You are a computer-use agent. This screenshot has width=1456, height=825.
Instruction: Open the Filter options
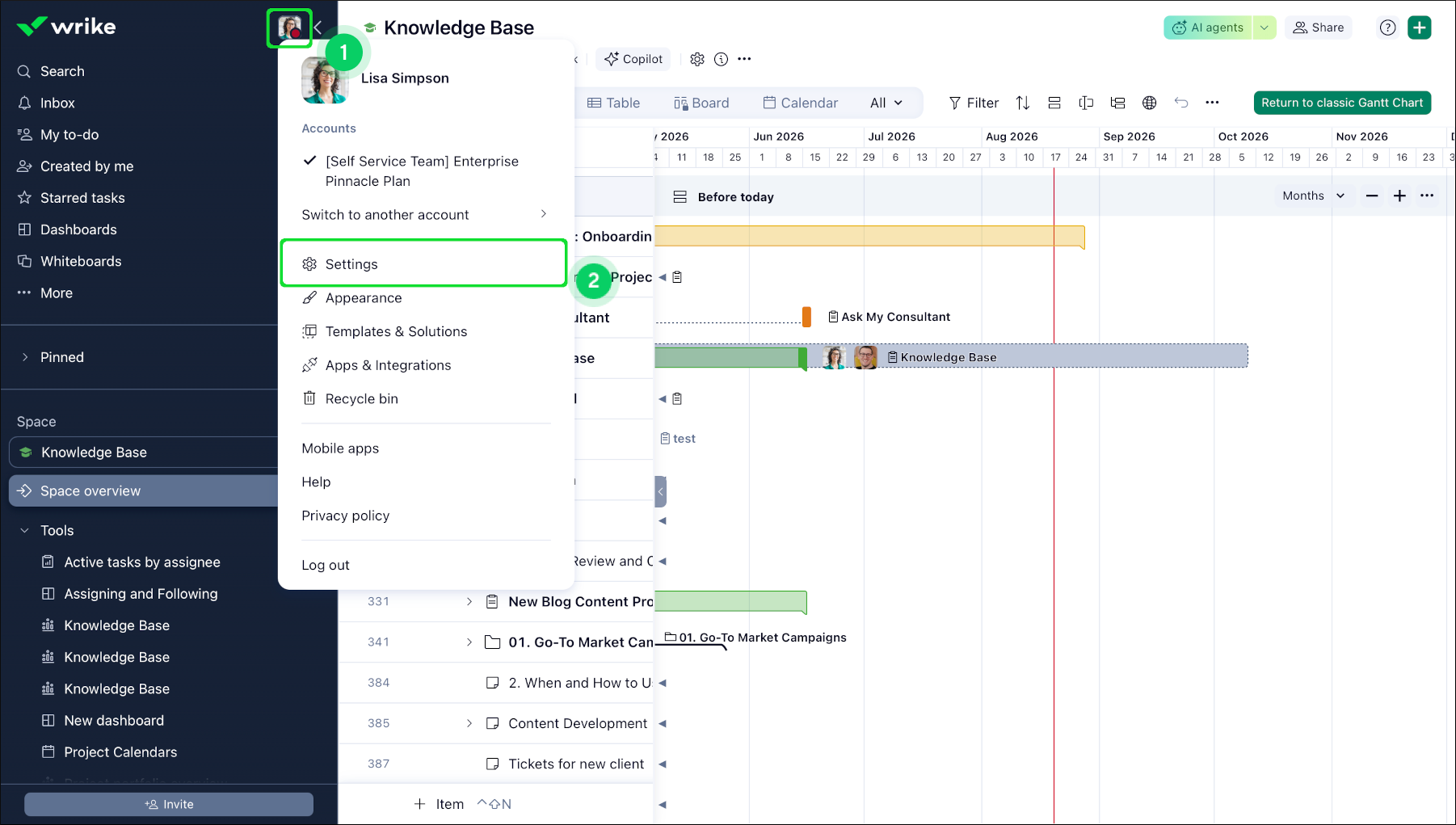(x=974, y=103)
